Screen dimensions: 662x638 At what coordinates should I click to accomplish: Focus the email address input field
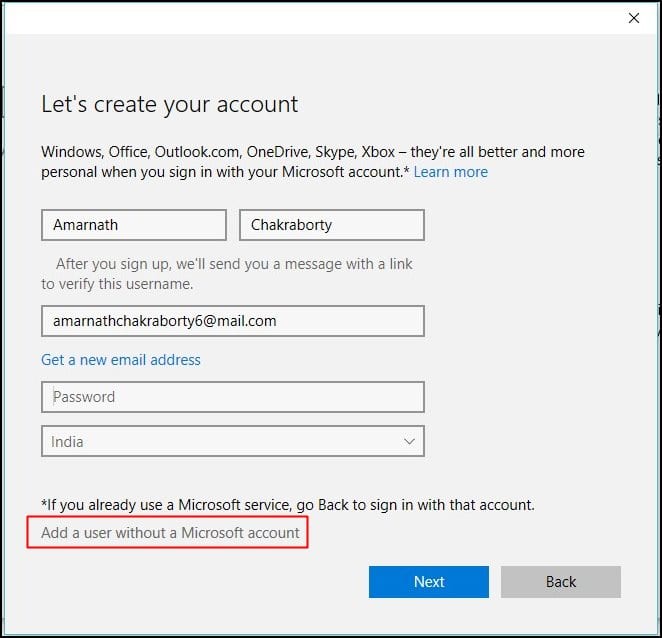232,321
